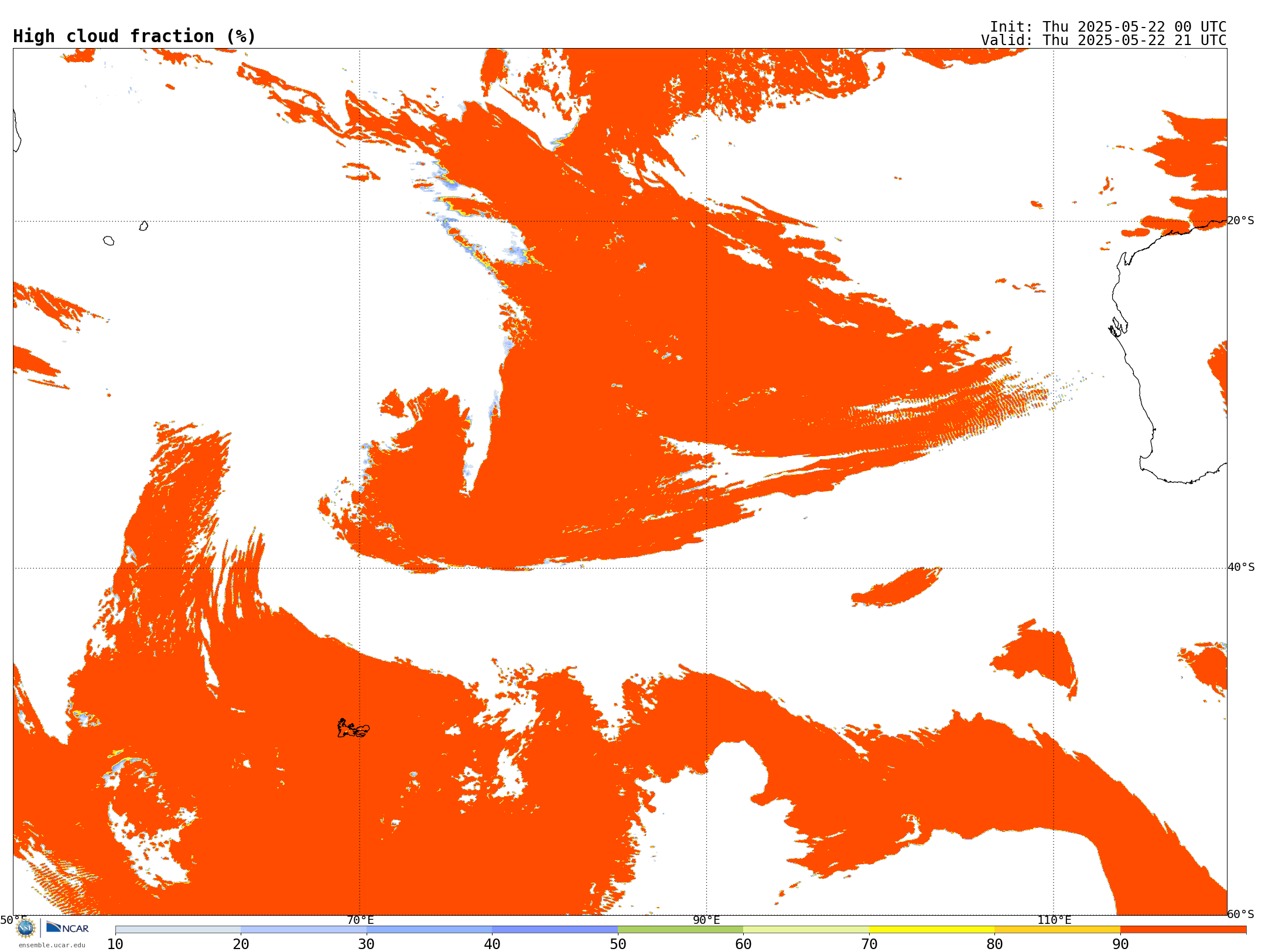This screenshot has height=952, width=1265.
Task: Click the 110°E longitude label
Action: [x=1054, y=920]
